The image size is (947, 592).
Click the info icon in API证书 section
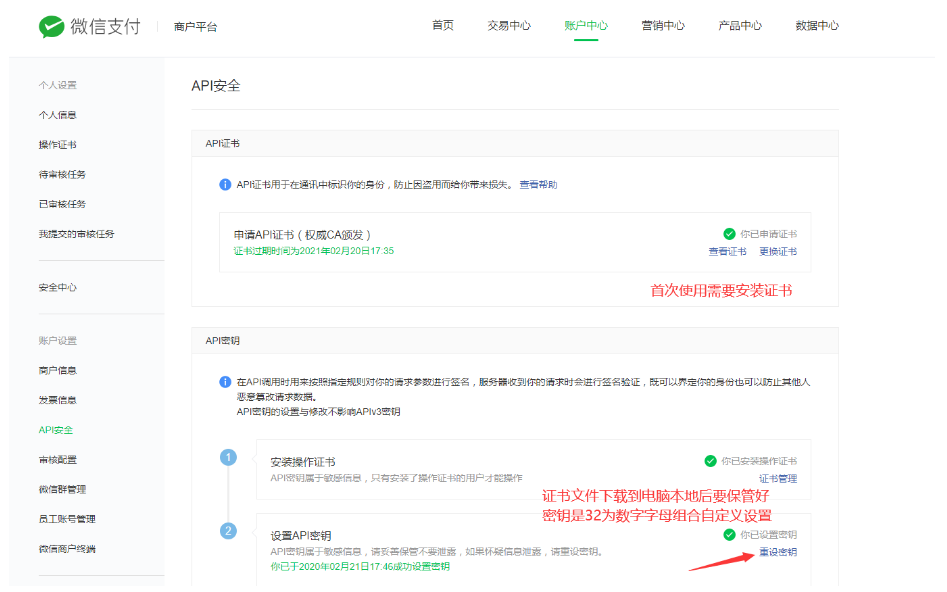[225, 184]
